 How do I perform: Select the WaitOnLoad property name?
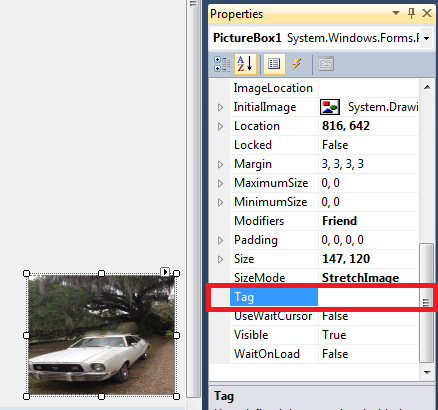(267, 354)
